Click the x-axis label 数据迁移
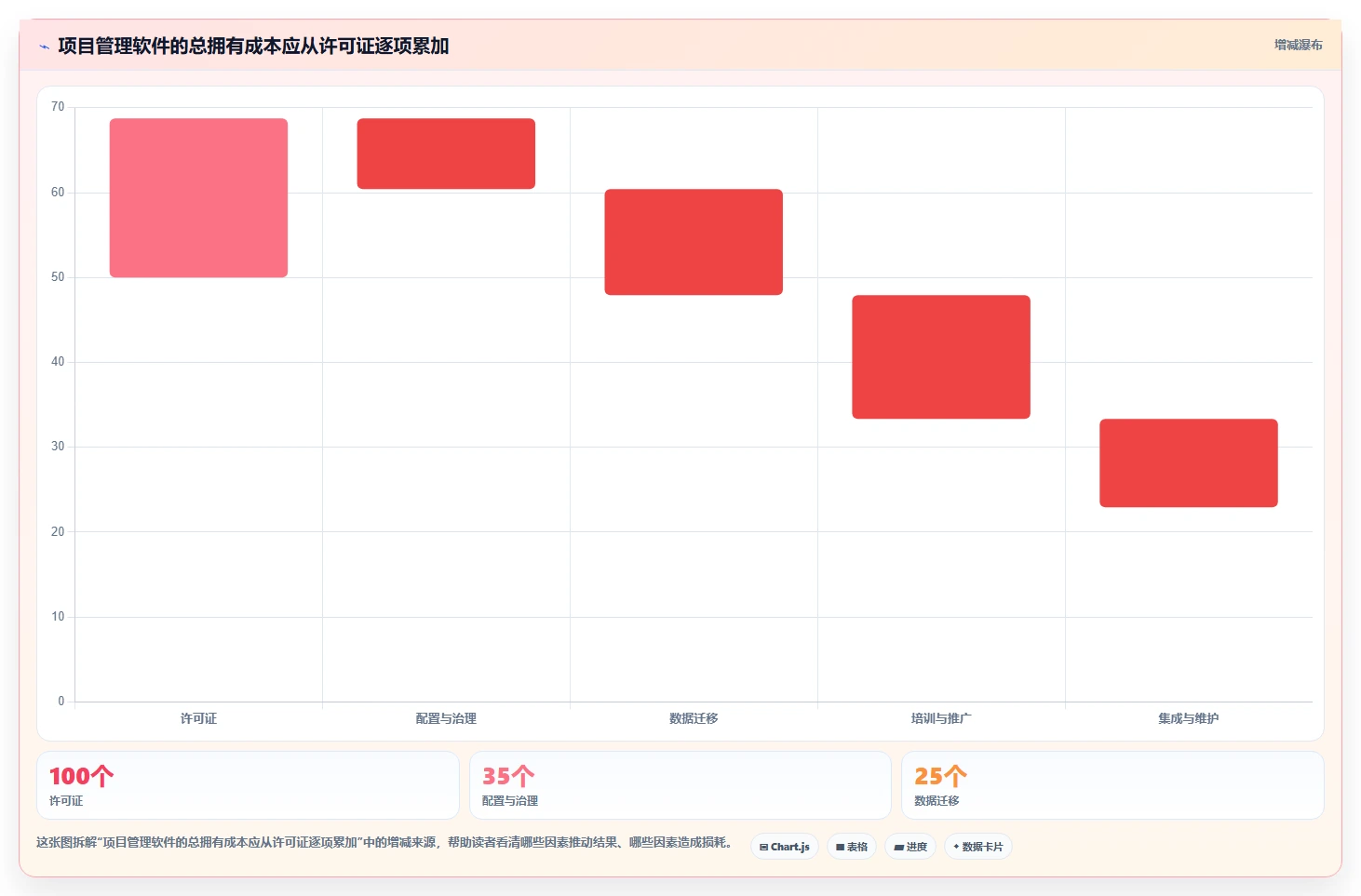The width and height of the screenshot is (1361, 896). [x=694, y=718]
